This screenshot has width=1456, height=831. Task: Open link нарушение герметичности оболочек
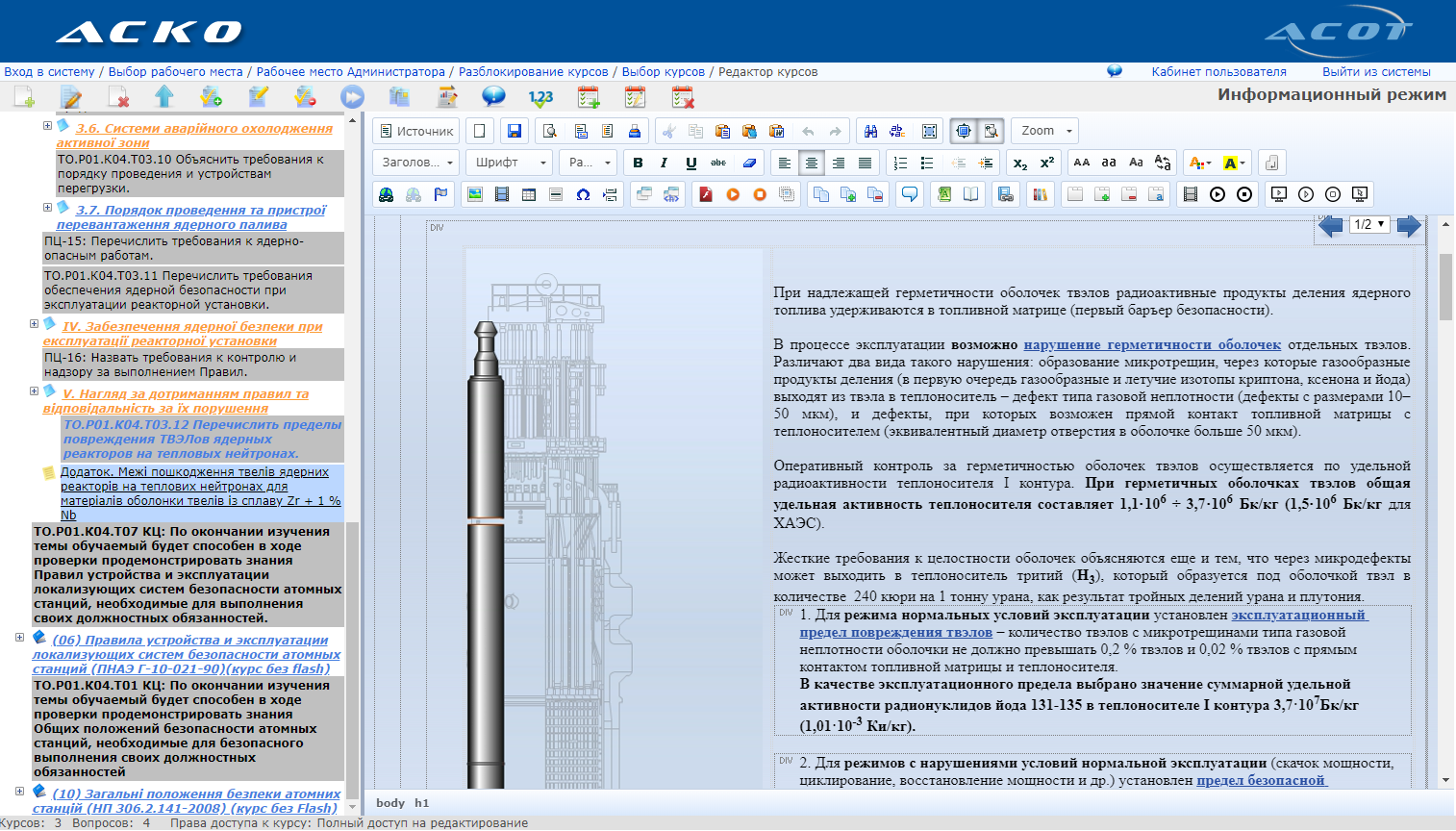(1152, 344)
